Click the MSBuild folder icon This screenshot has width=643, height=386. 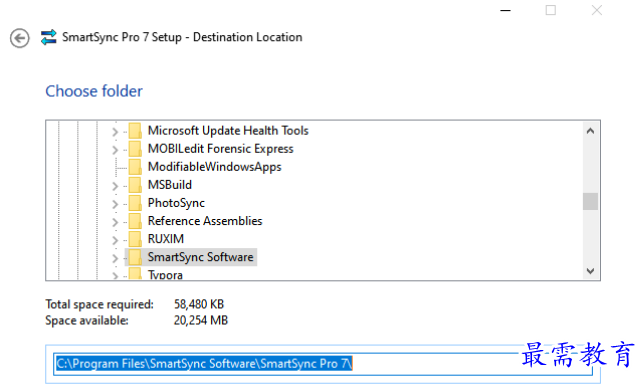tap(135, 185)
